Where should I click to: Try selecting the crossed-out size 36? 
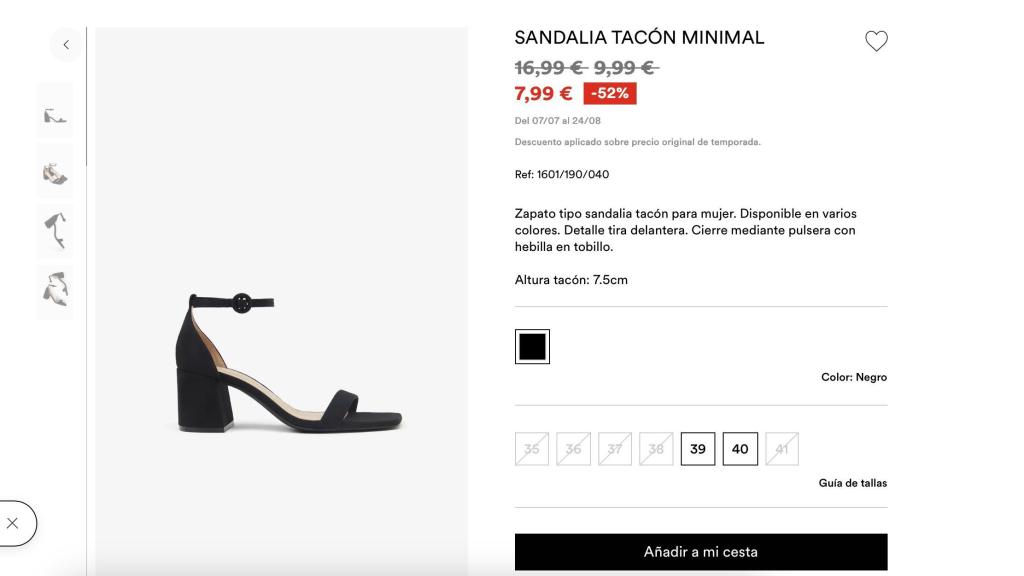click(571, 449)
